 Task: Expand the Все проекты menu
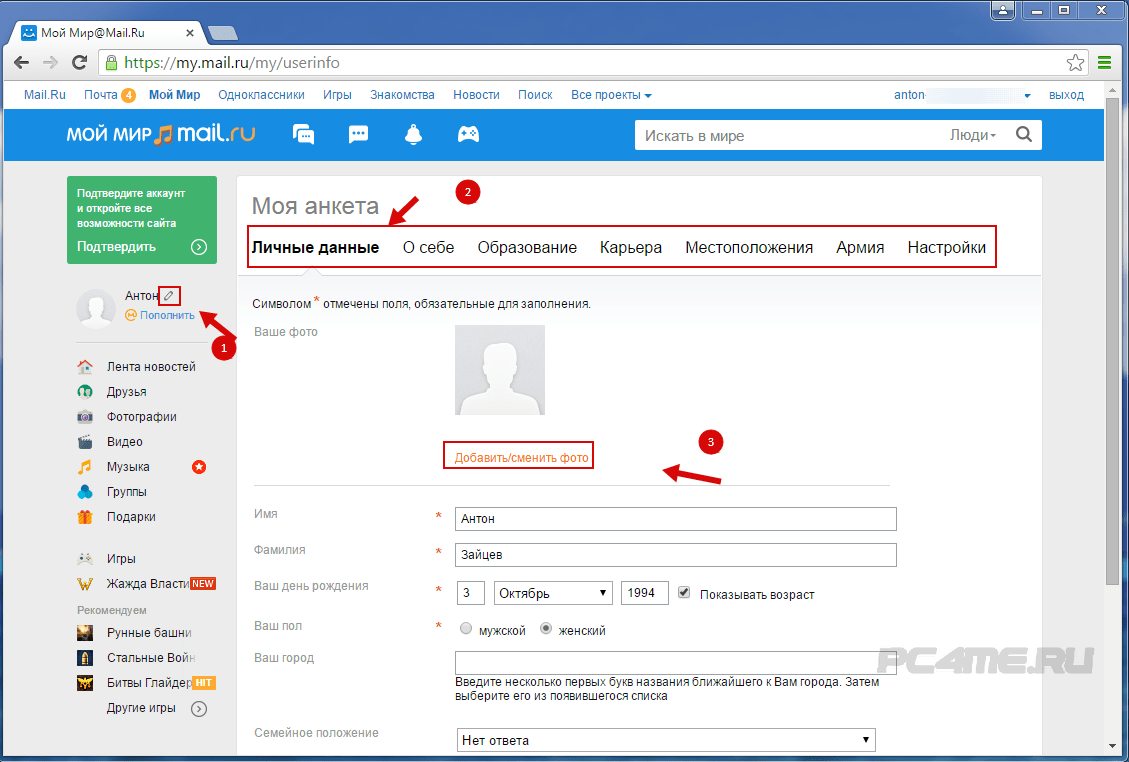click(x=611, y=95)
